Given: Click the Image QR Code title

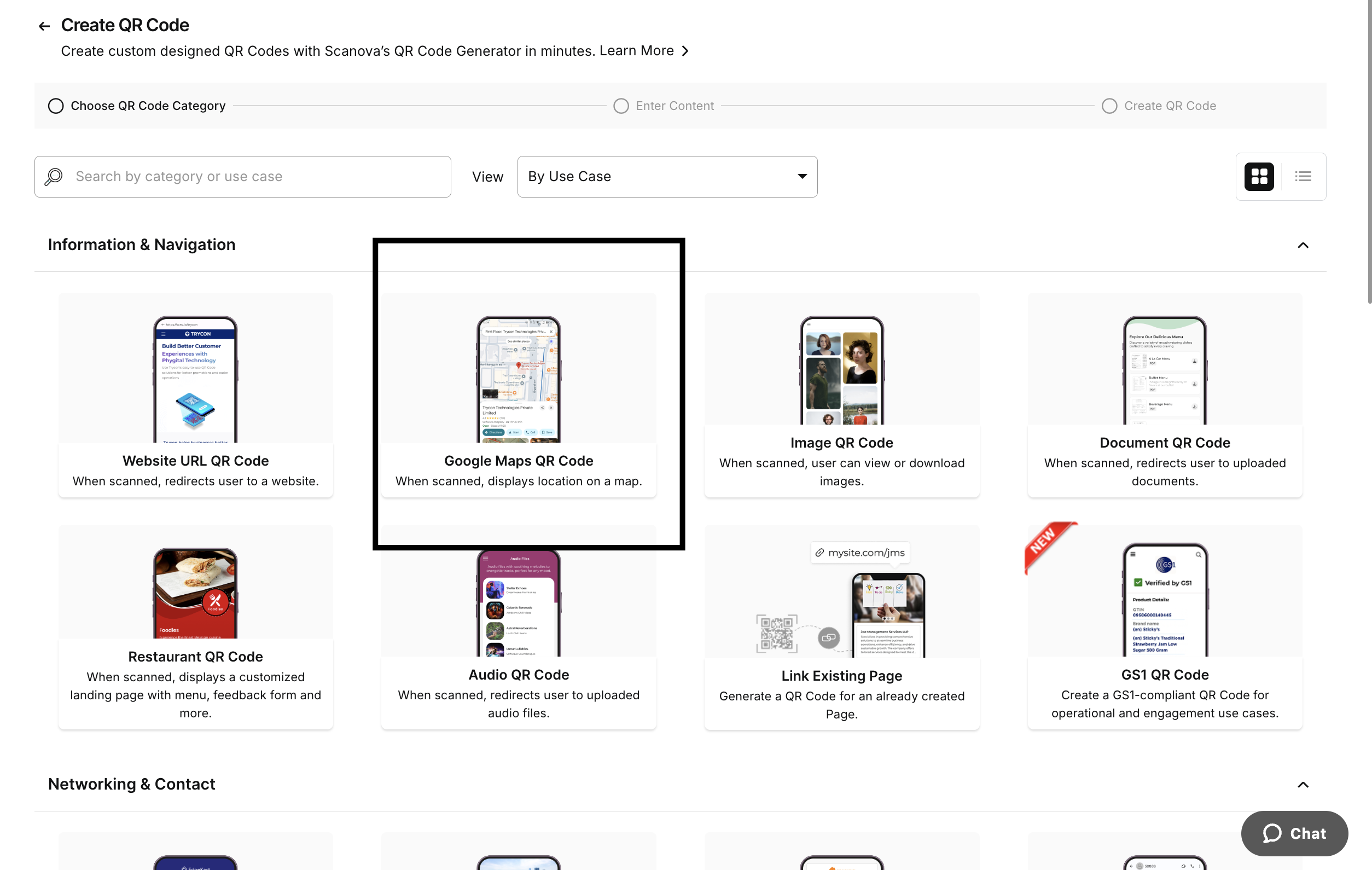Looking at the screenshot, I should pyautogui.click(x=841, y=443).
